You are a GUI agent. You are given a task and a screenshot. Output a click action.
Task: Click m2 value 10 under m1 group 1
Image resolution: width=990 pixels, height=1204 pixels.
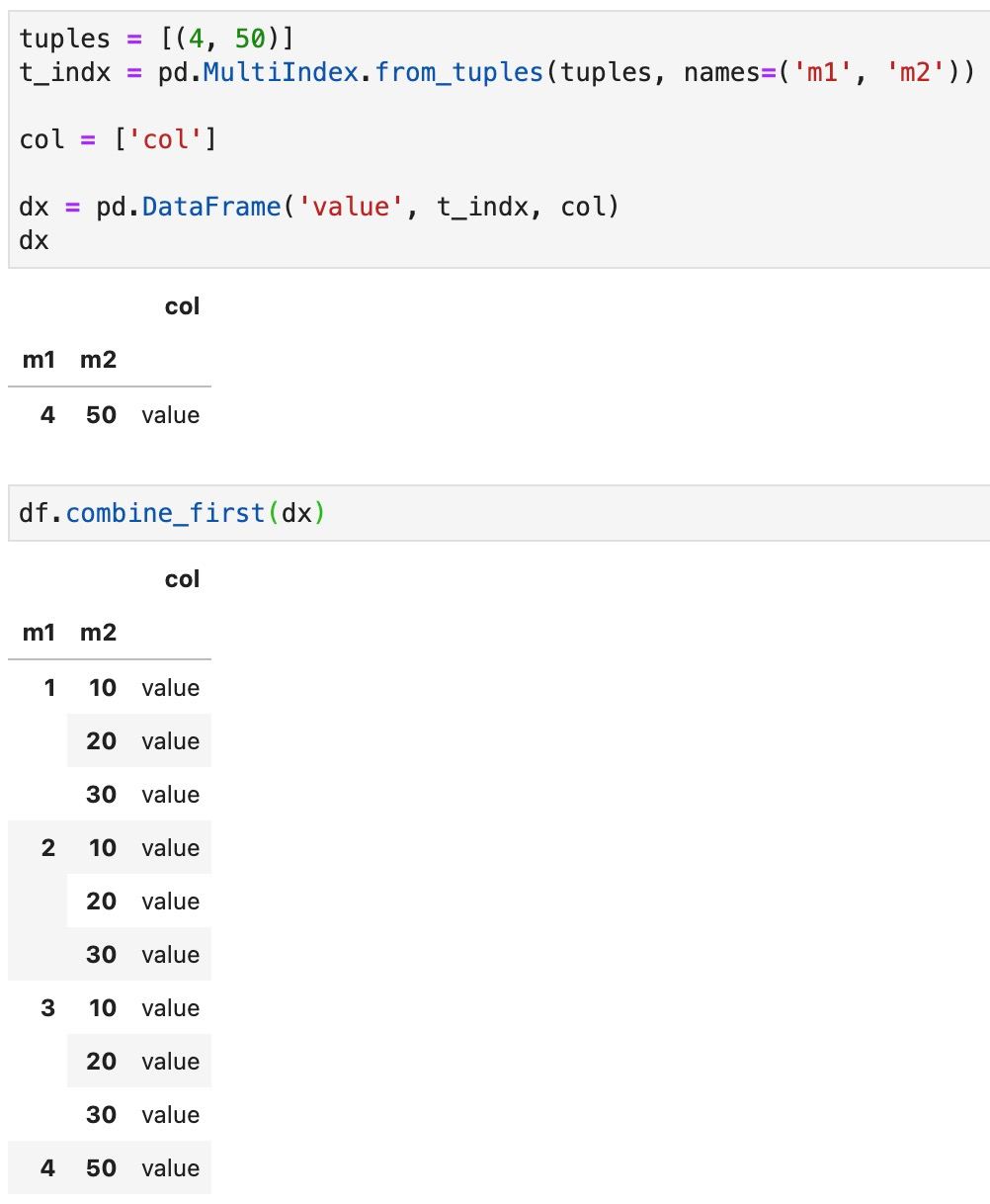click(x=102, y=688)
